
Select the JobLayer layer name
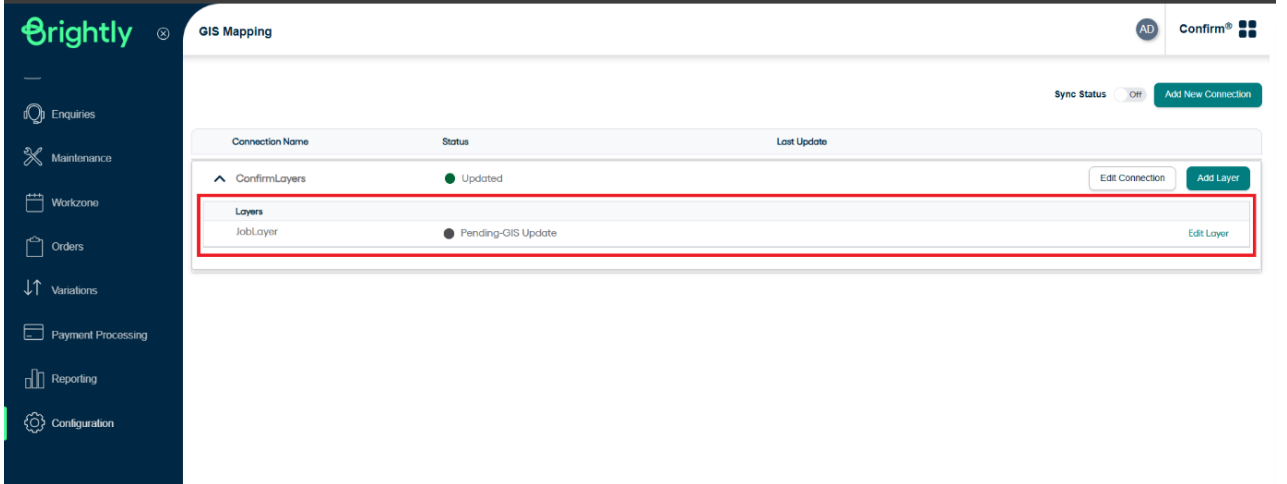click(x=256, y=232)
